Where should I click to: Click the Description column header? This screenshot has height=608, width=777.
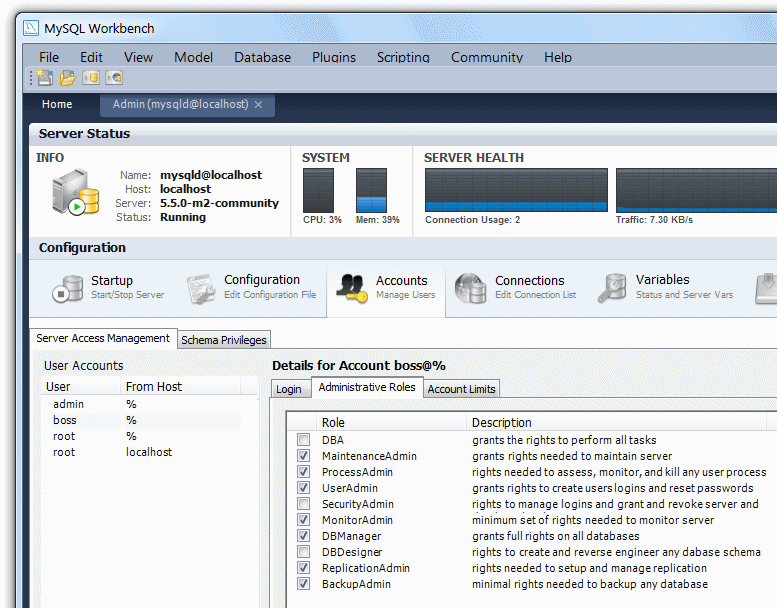pyautogui.click(x=616, y=423)
